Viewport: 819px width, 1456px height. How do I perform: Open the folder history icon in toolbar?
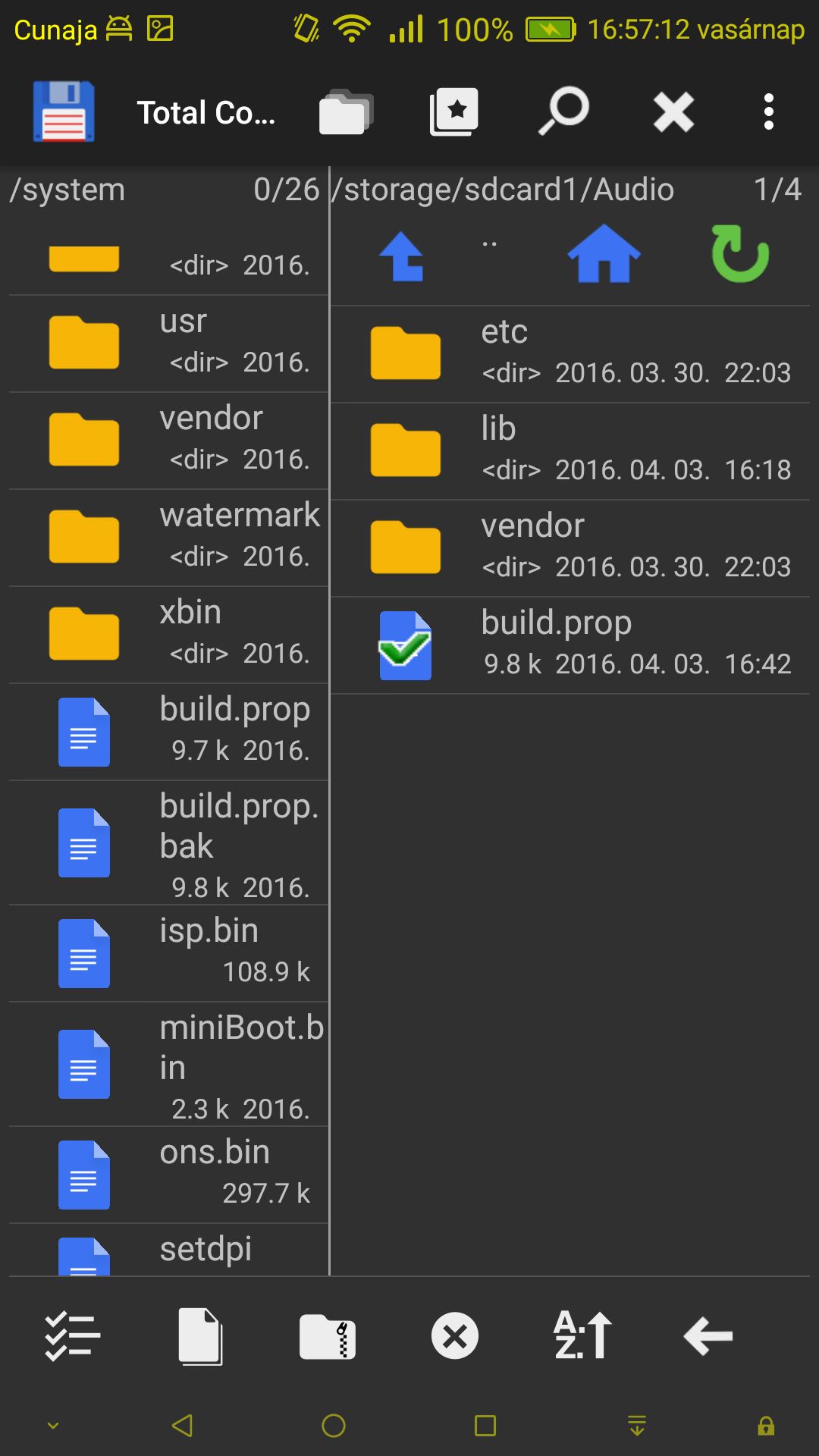pyautogui.click(x=346, y=112)
